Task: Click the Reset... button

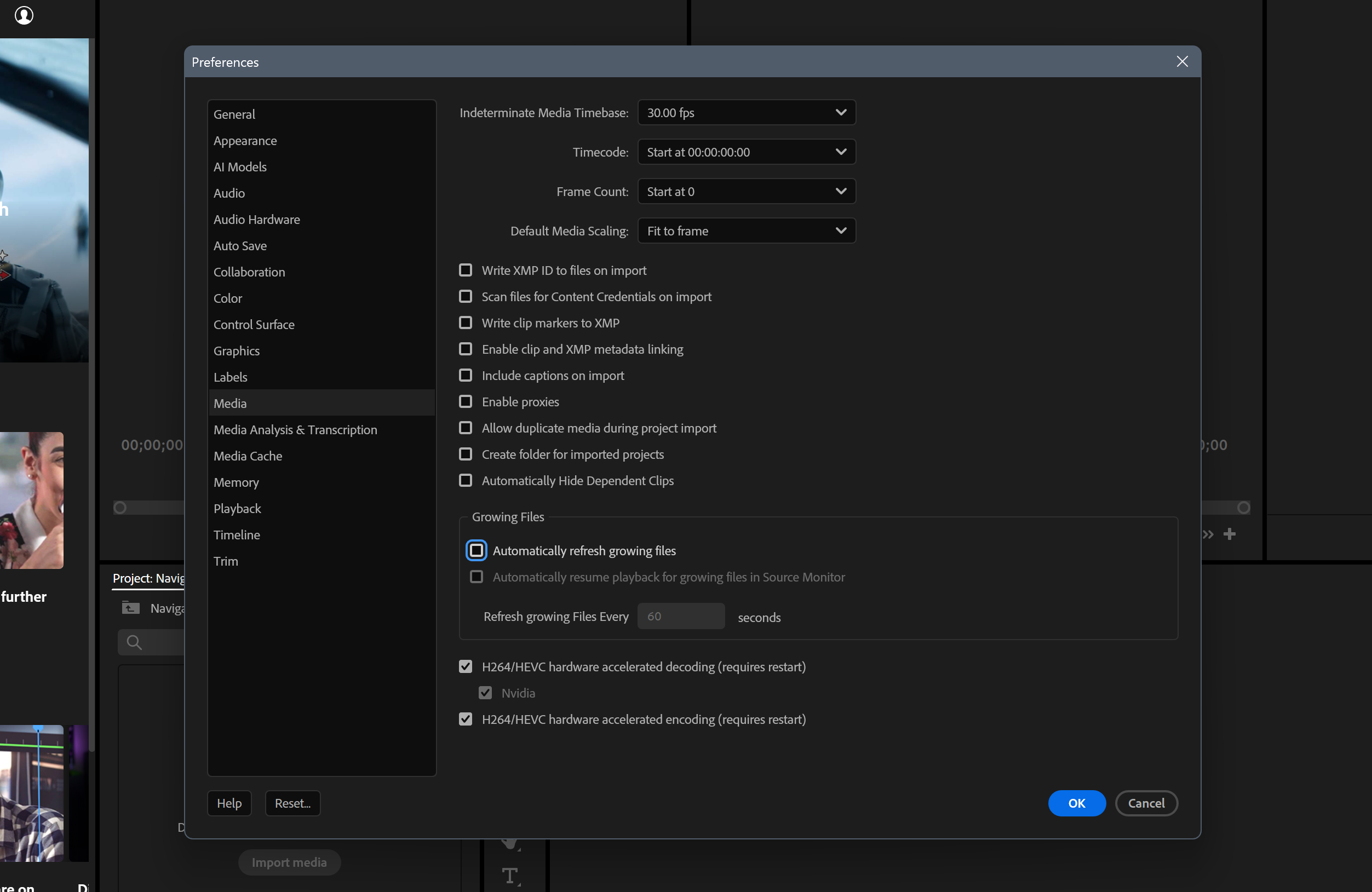Action: click(x=292, y=803)
